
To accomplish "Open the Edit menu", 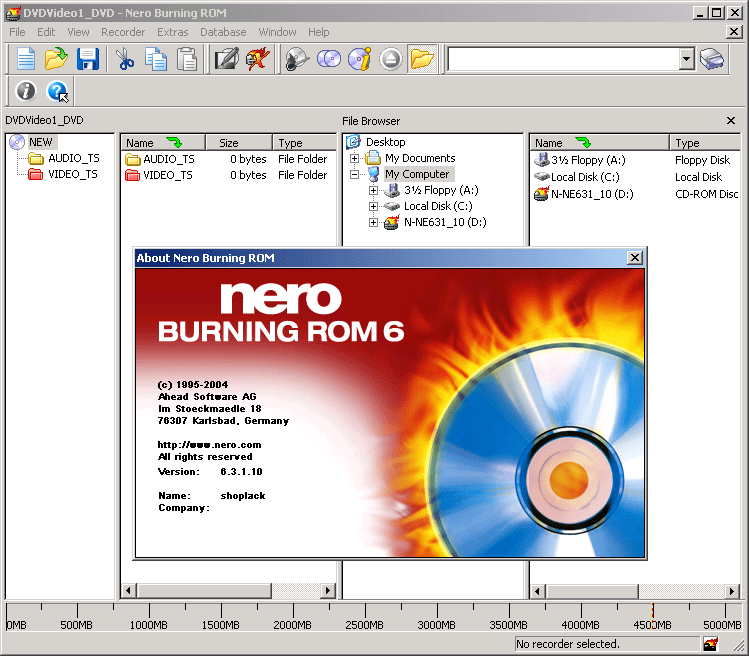I will point(46,32).
